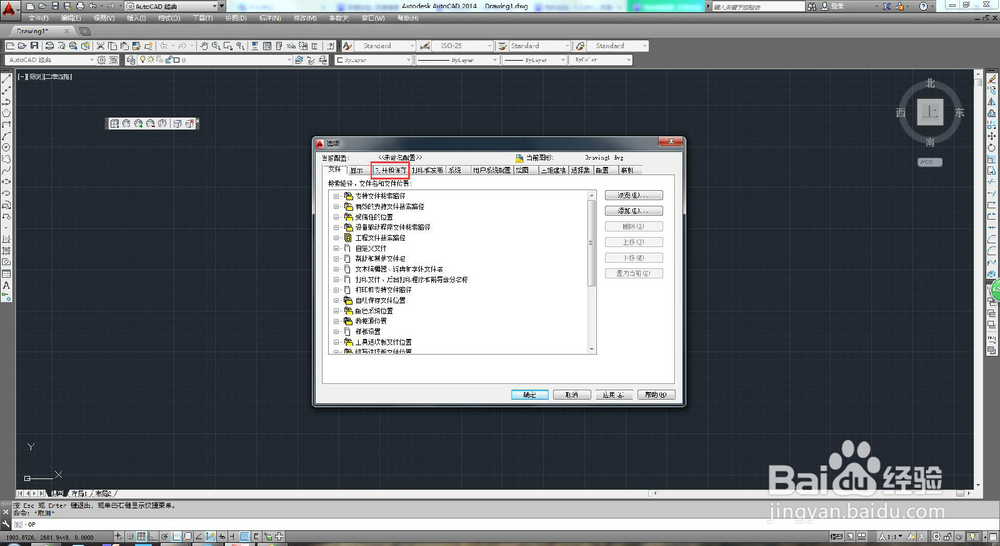This screenshot has height=546, width=1000.
Task: Toggle Quick Properties in status bar
Action: [x=256, y=536]
